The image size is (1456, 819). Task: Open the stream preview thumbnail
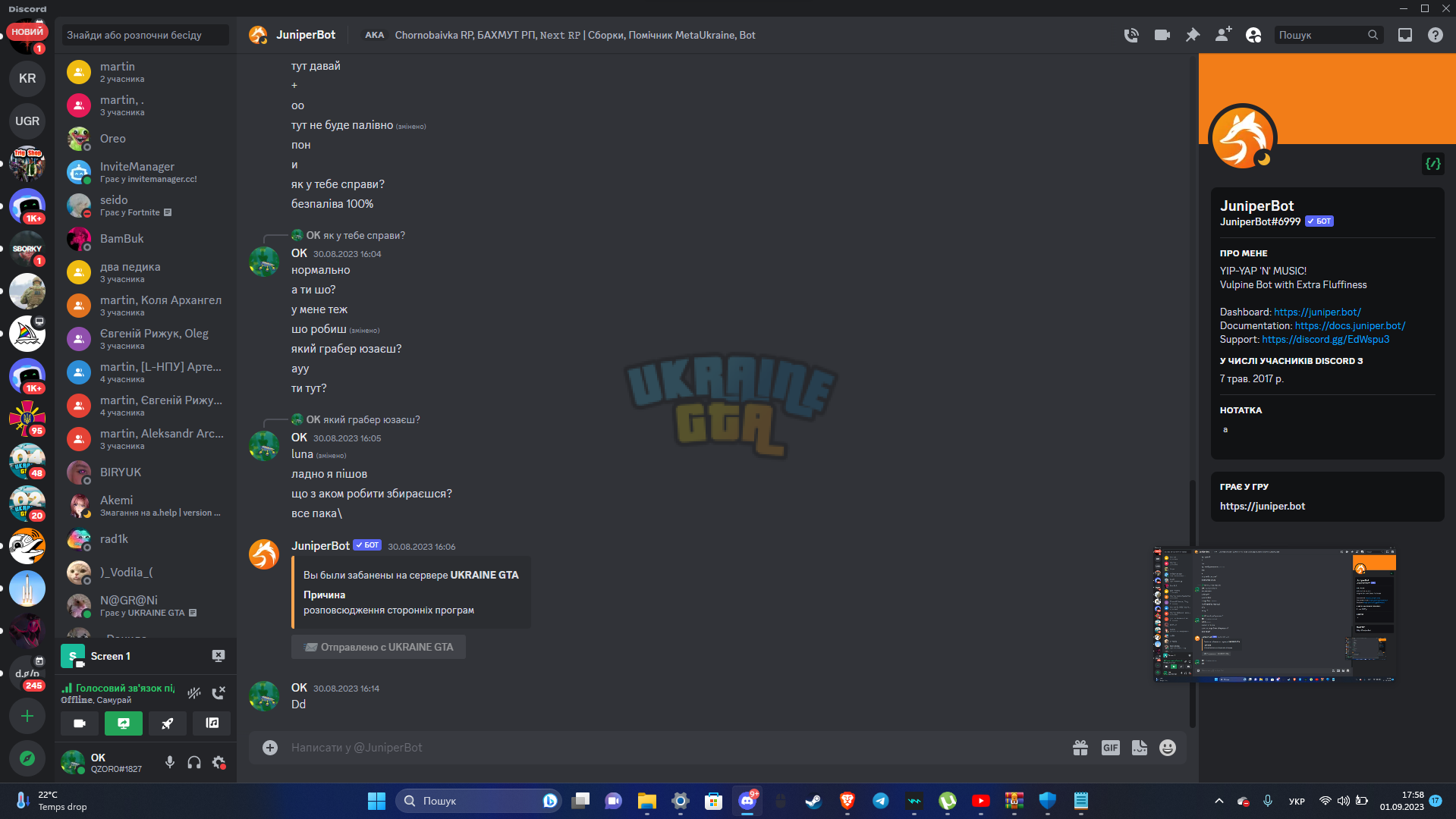click(x=1275, y=615)
